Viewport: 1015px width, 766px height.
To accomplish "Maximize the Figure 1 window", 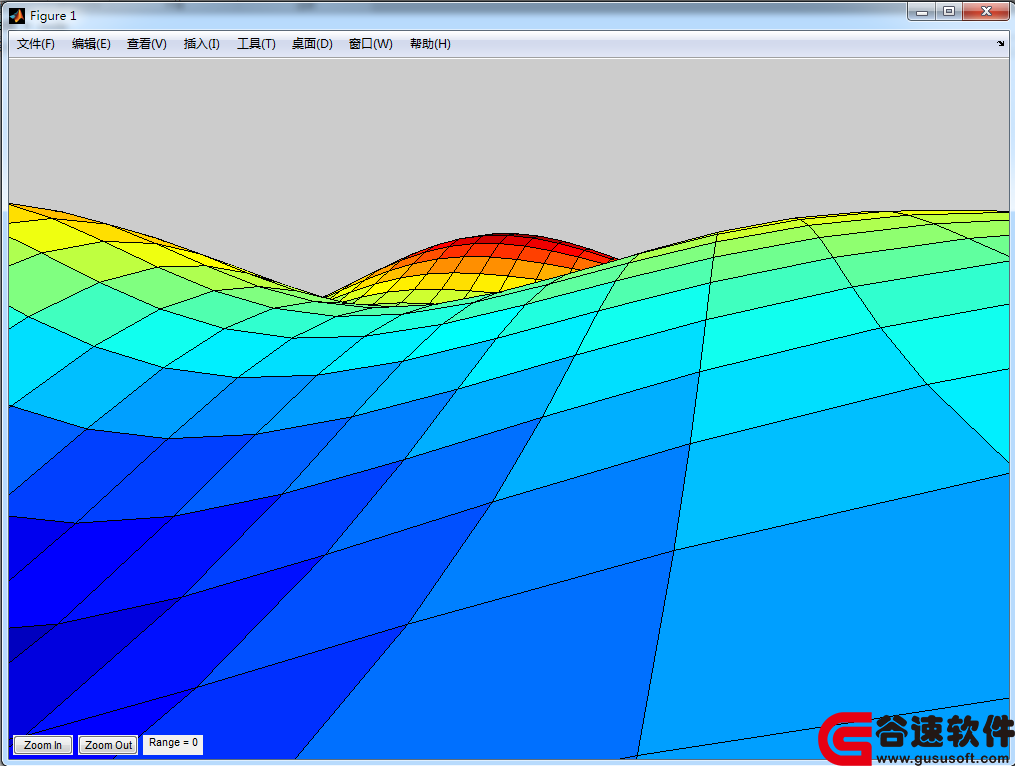I will pyautogui.click(x=949, y=12).
